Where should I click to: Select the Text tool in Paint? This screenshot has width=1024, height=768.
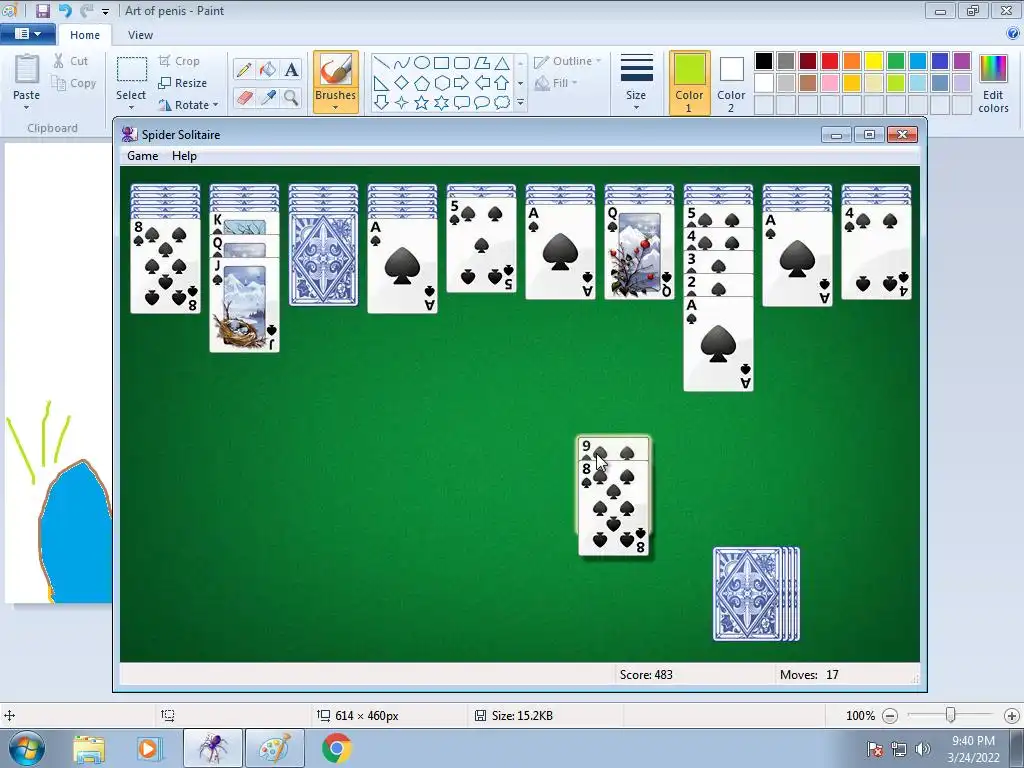pos(291,69)
